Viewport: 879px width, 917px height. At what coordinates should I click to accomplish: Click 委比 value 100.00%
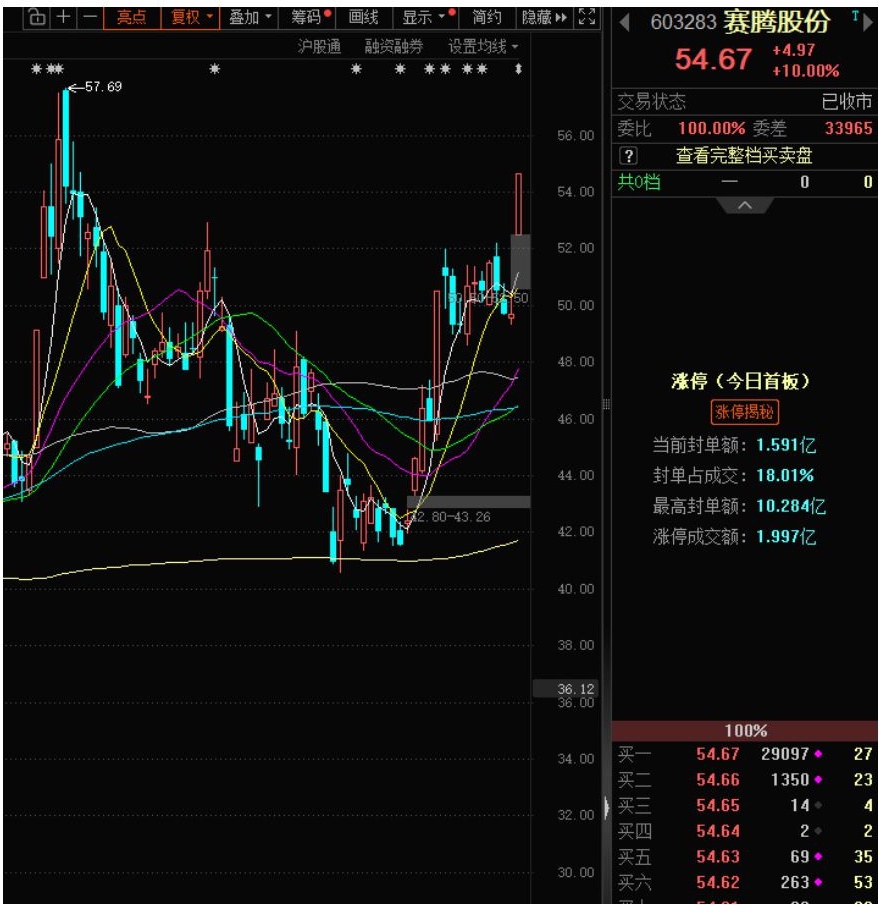(712, 128)
